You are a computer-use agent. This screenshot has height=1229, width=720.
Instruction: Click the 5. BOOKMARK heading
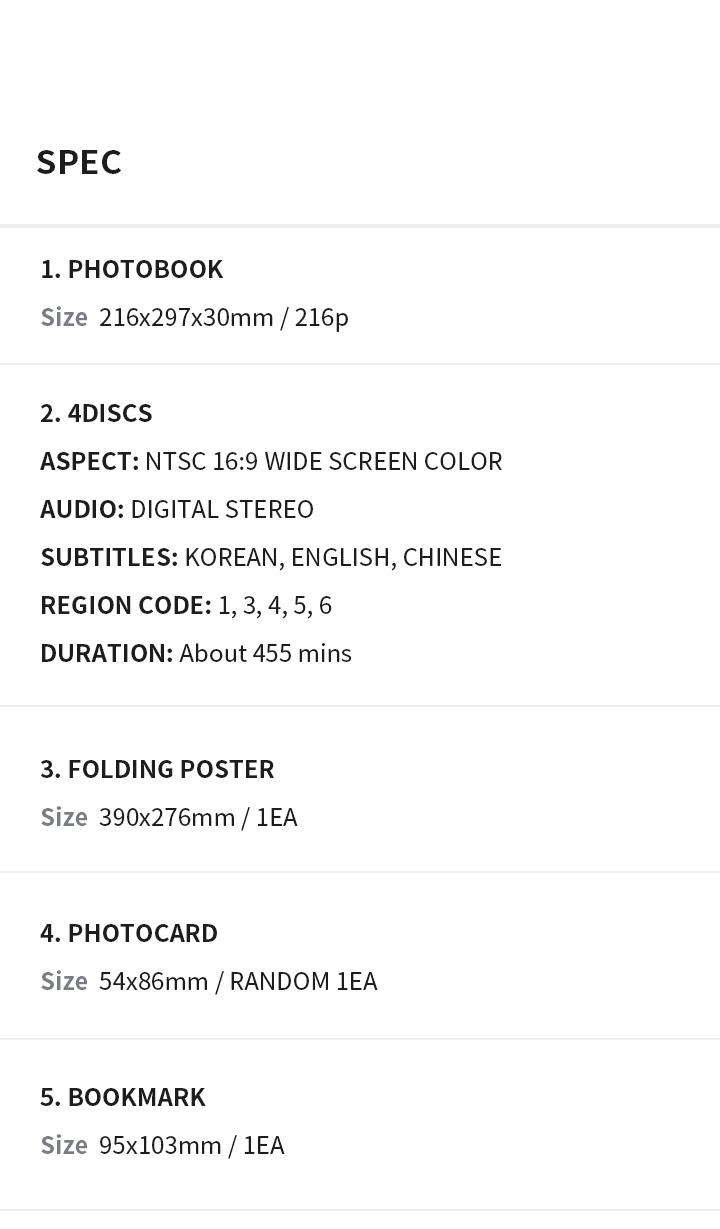pyautogui.click(x=123, y=1097)
